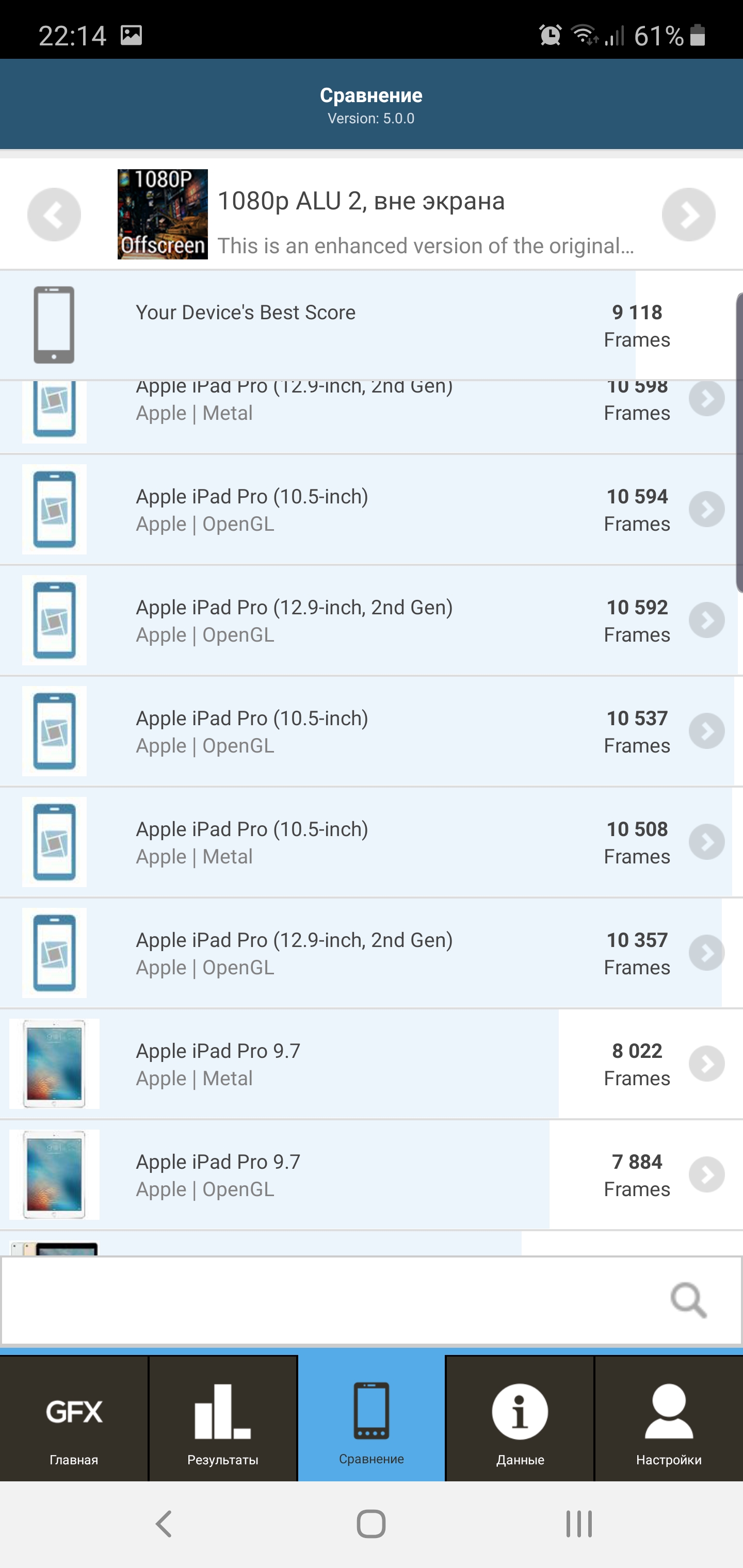
Task: Tap Your Device's Best Score row
Action: coord(372,325)
